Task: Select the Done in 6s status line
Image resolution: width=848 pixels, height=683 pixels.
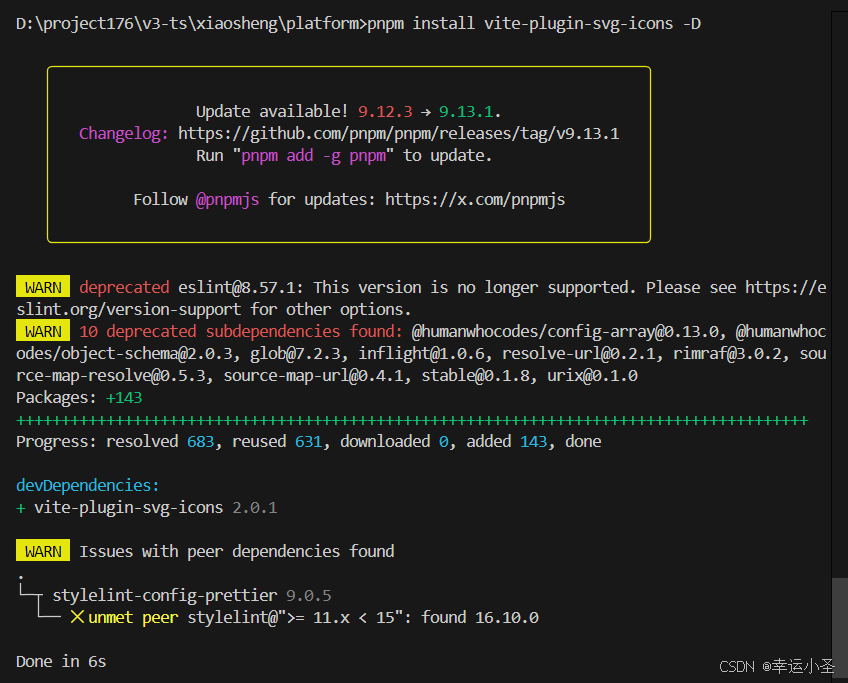Action: tap(61, 661)
